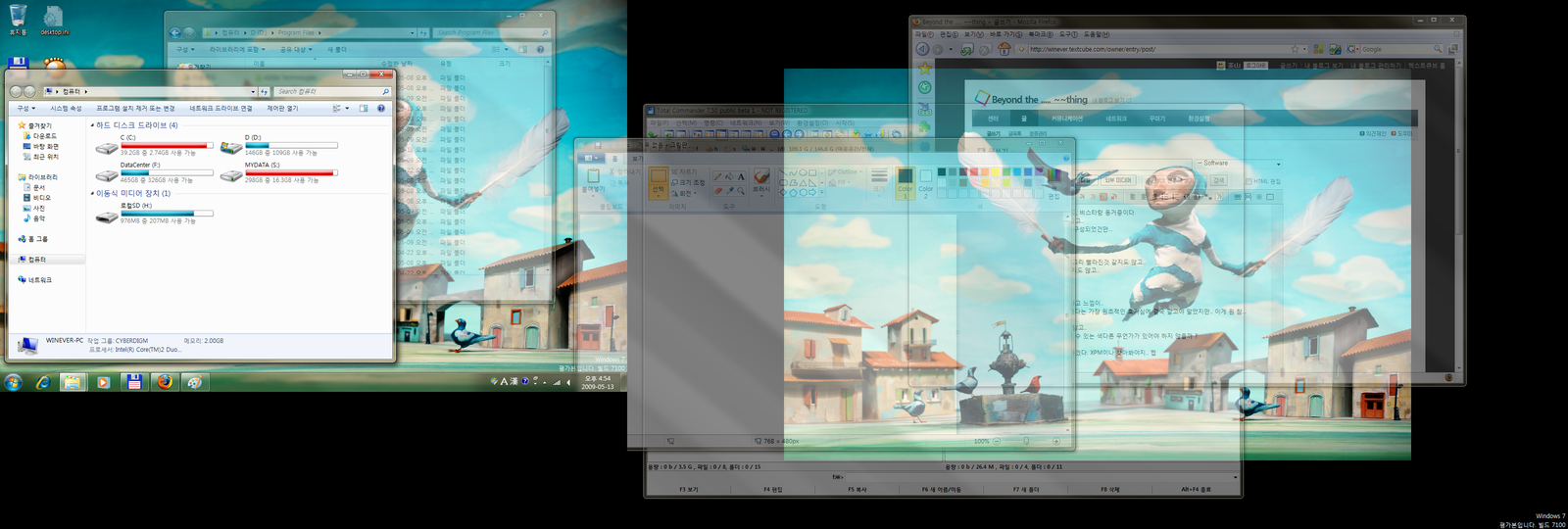Toggle the preview pane in Computer window
This screenshot has width=1568, height=529.
pos(364,108)
